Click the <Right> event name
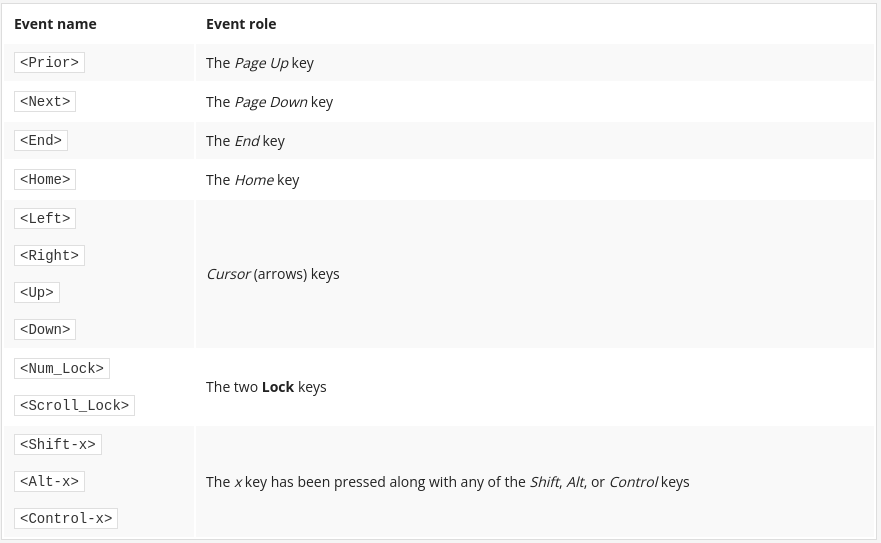Screen dimensions: 881x543 coord(49,256)
